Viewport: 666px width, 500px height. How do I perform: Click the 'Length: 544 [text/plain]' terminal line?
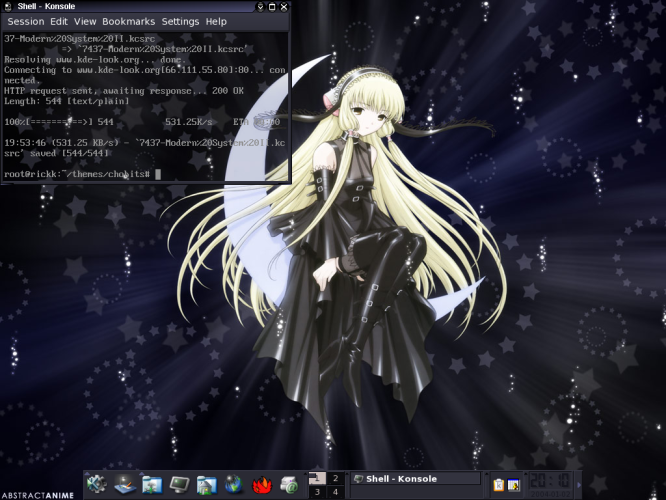click(x=67, y=101)
